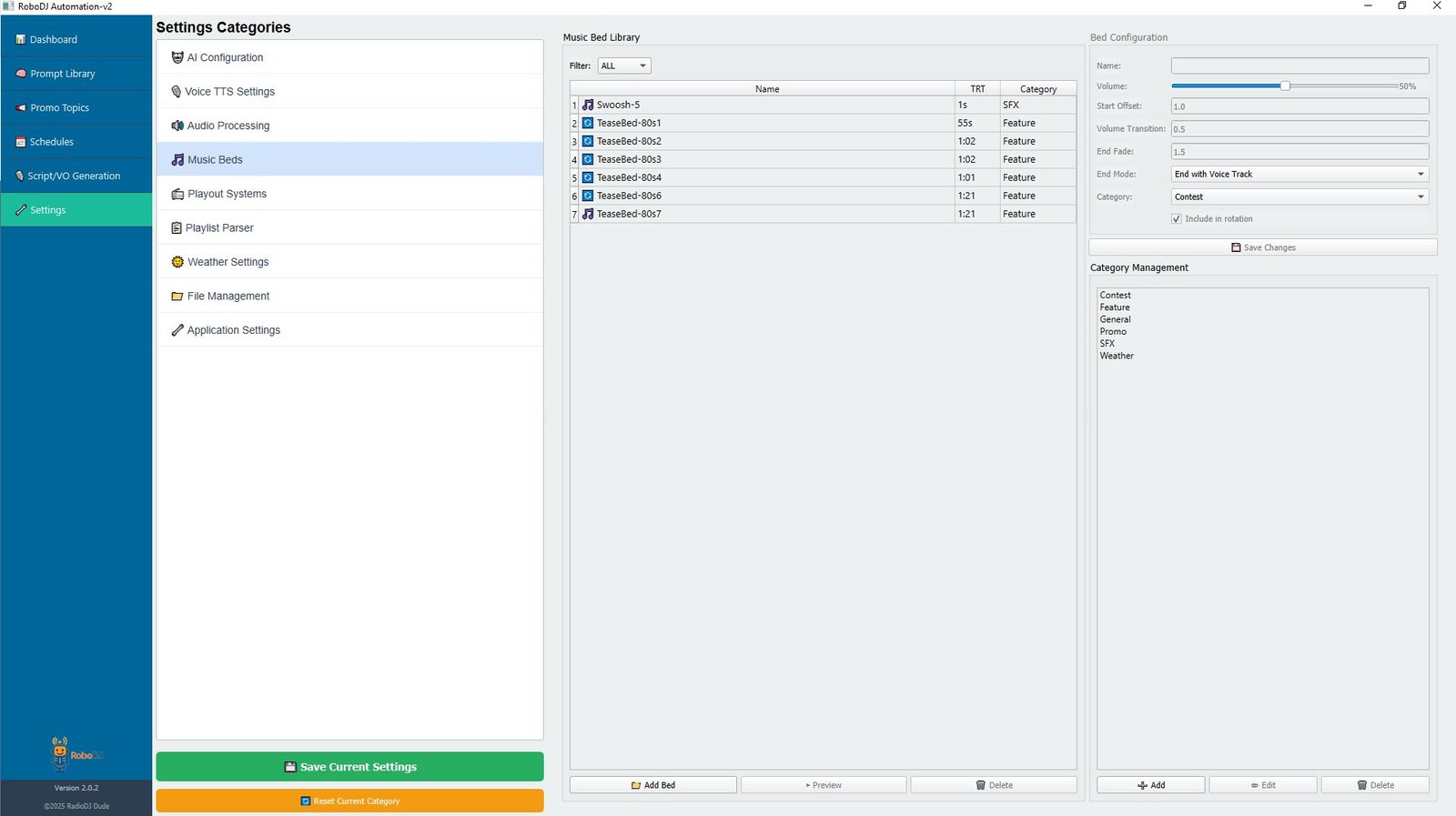Open the Dashboard sidebar tab
This screenshot has width=1456, height=816.
pyautogui.click(x=53, y=40)
